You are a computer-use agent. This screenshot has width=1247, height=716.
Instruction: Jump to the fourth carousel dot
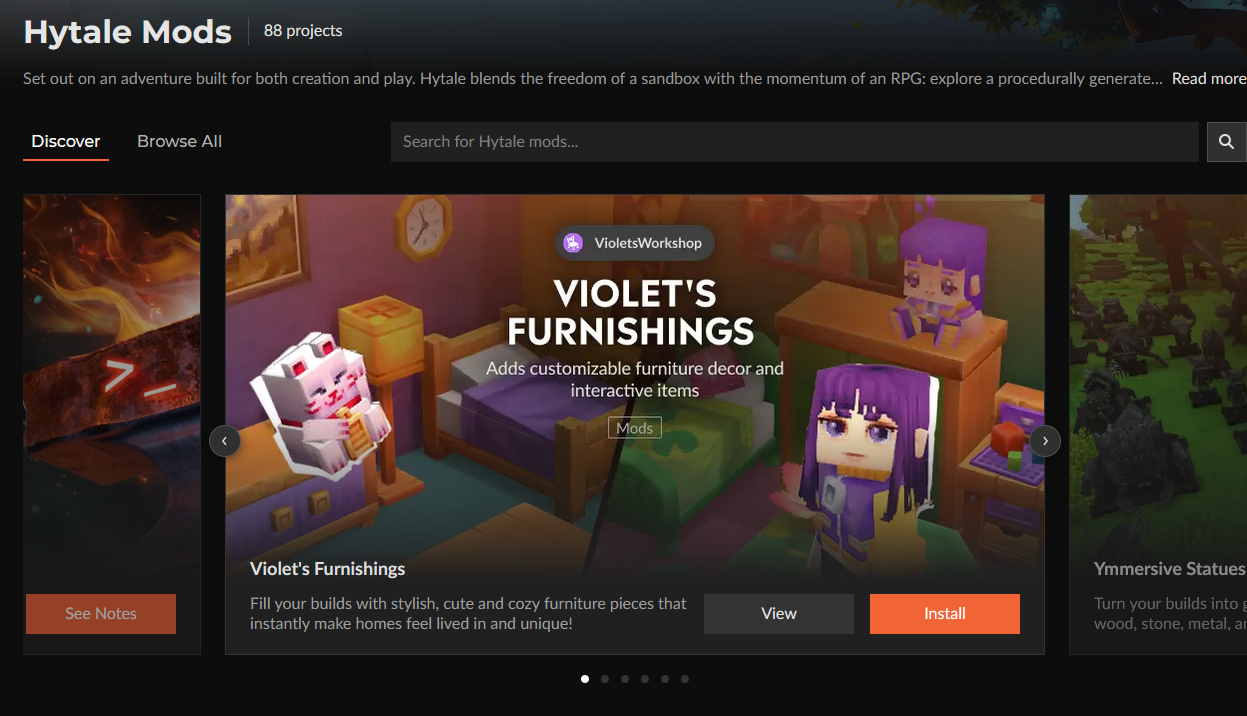[x=645, y=679]
